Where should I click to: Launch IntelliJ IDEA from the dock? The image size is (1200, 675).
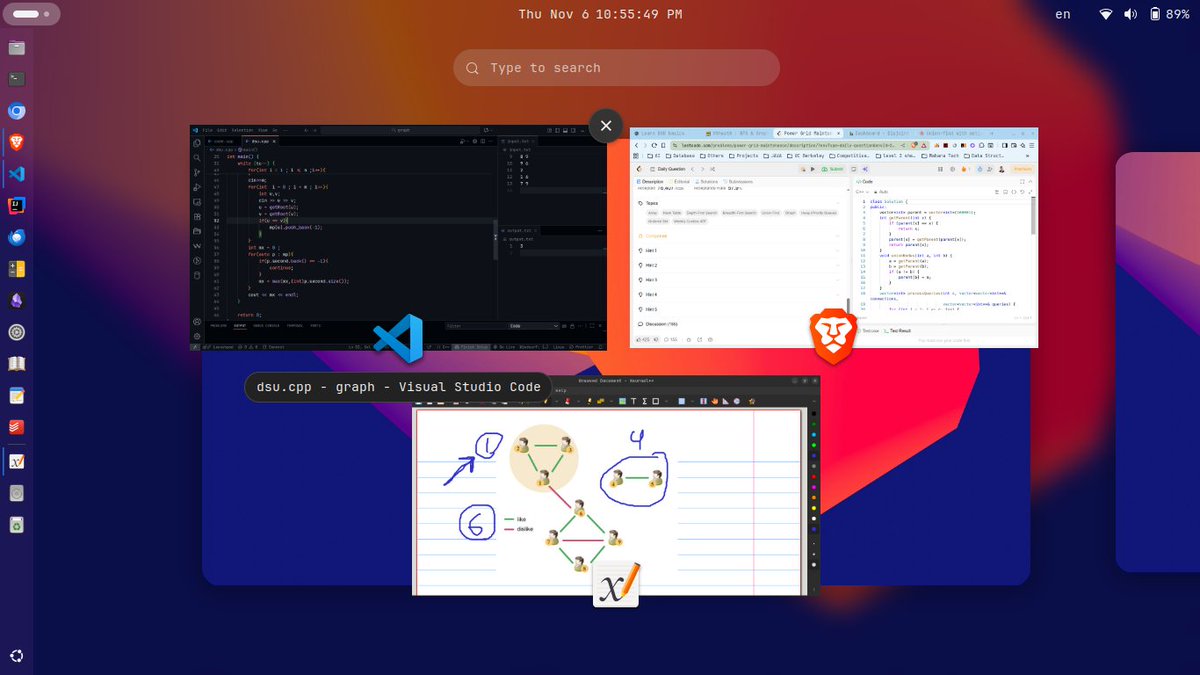pyautogui.click(x=17, y=205)
